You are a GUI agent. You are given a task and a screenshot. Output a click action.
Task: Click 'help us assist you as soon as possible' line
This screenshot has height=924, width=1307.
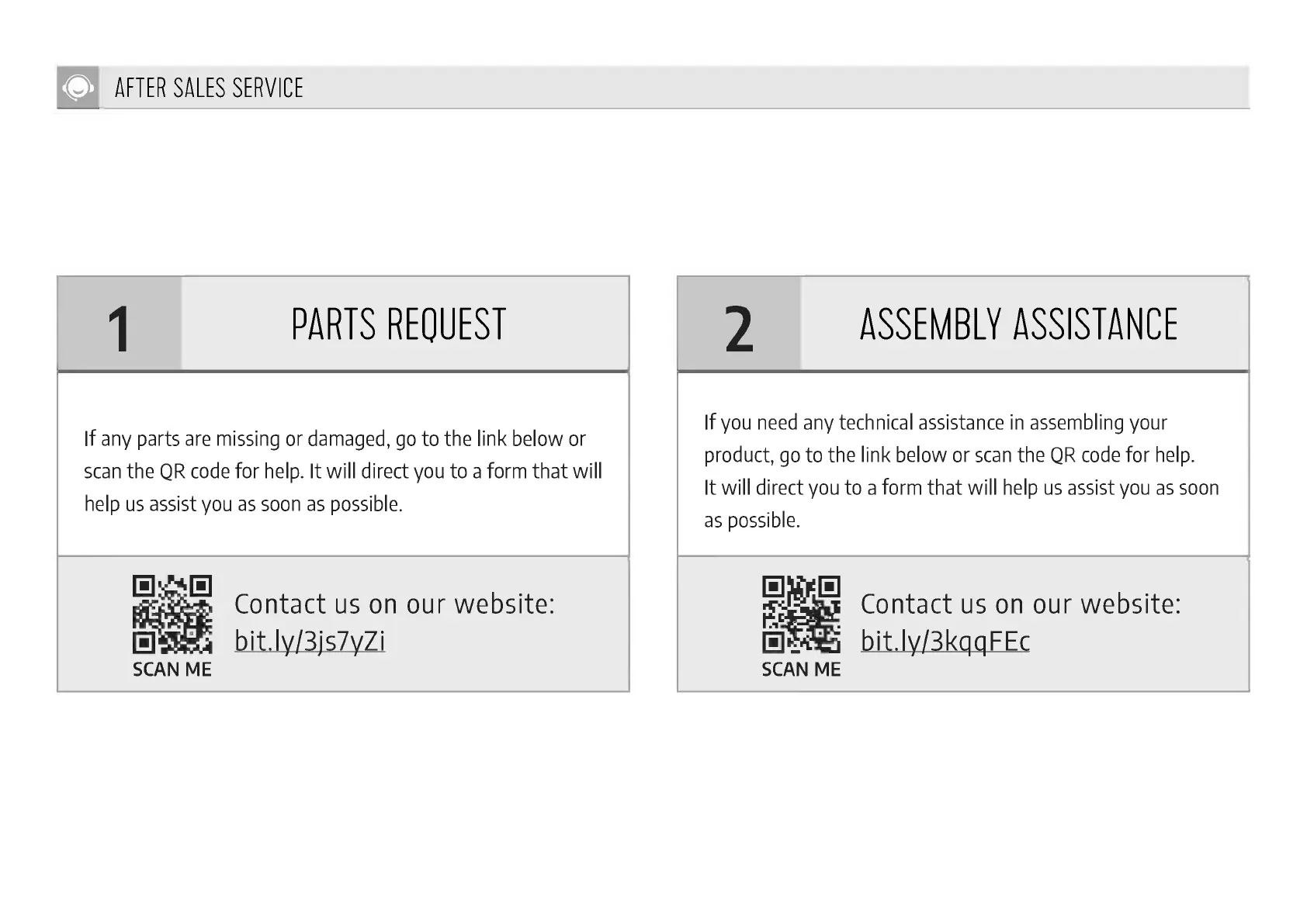point(243,504)
